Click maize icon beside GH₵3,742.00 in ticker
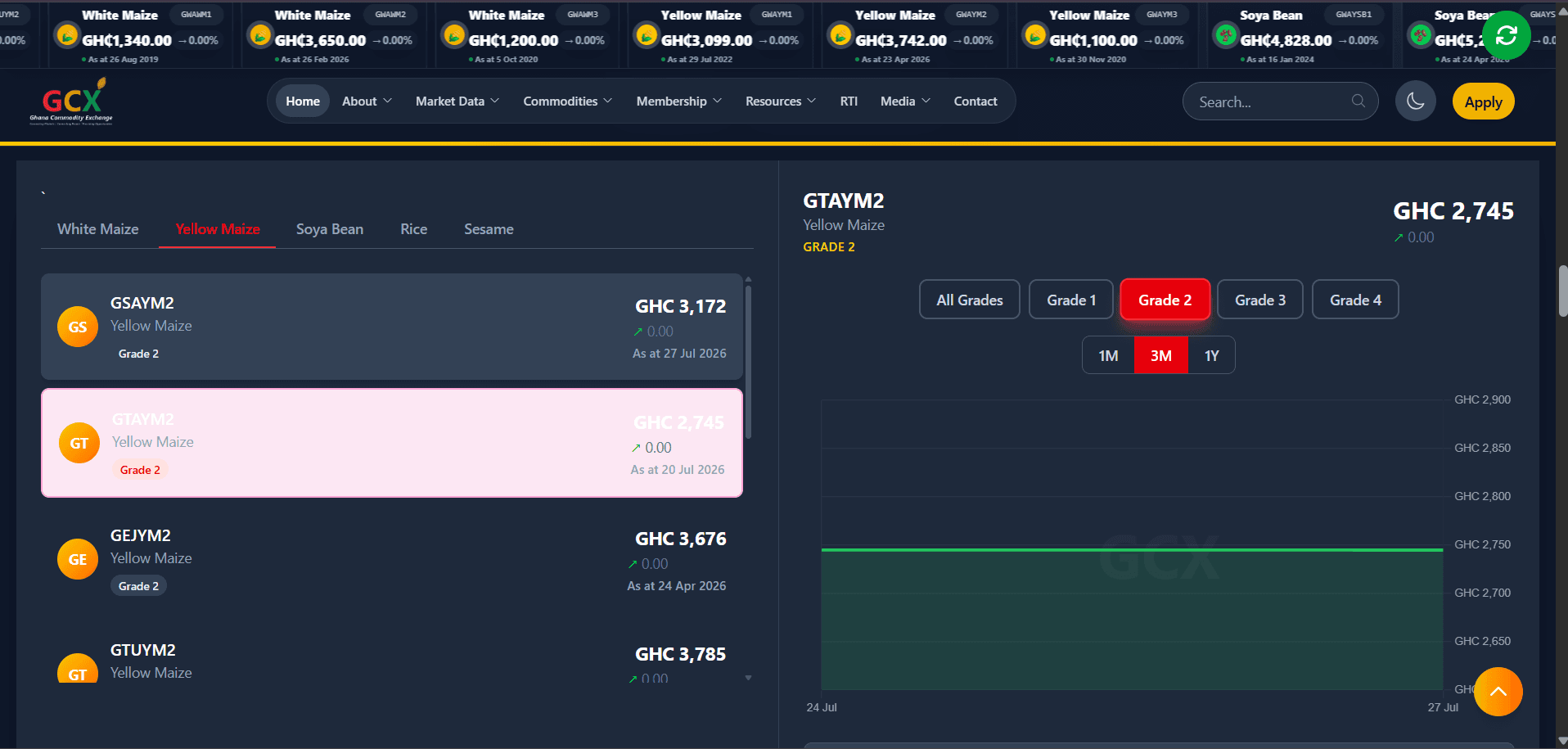 pyautogui.click(x=840, y=35)
